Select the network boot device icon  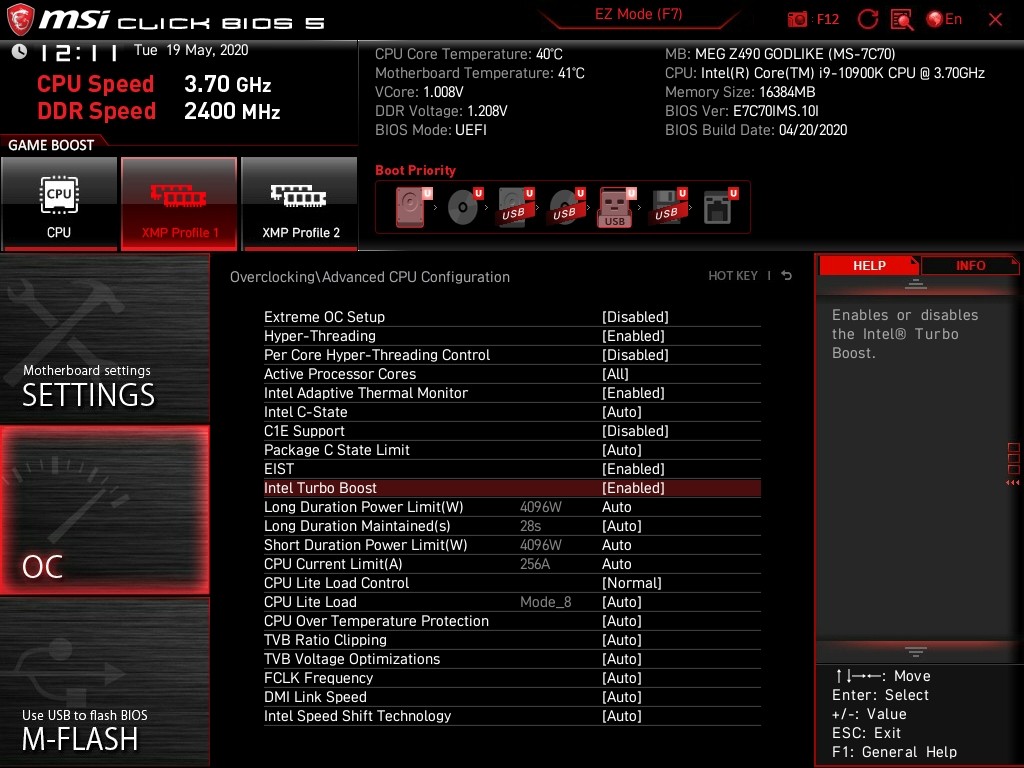tap(717, 208)
